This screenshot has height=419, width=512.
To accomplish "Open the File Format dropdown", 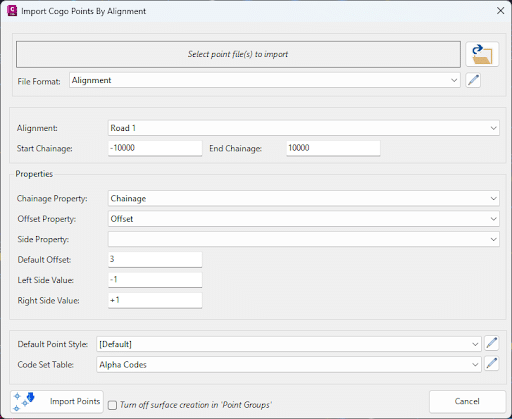I will (265, 80).
